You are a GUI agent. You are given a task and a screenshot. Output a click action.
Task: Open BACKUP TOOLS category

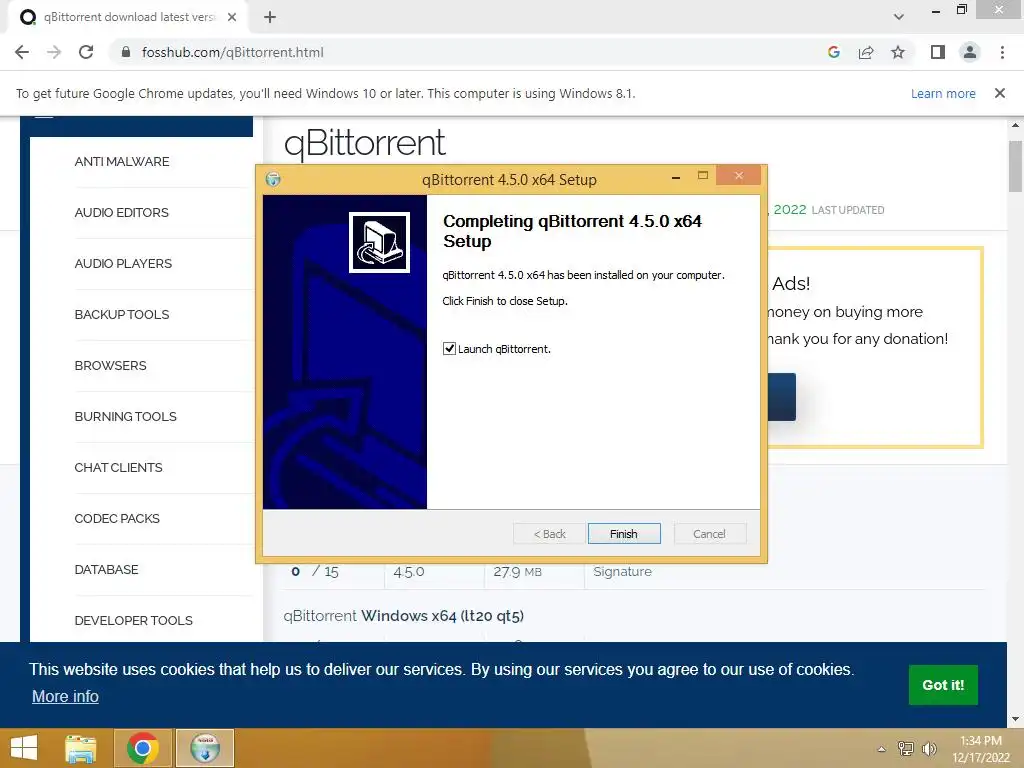click(121, 314)
